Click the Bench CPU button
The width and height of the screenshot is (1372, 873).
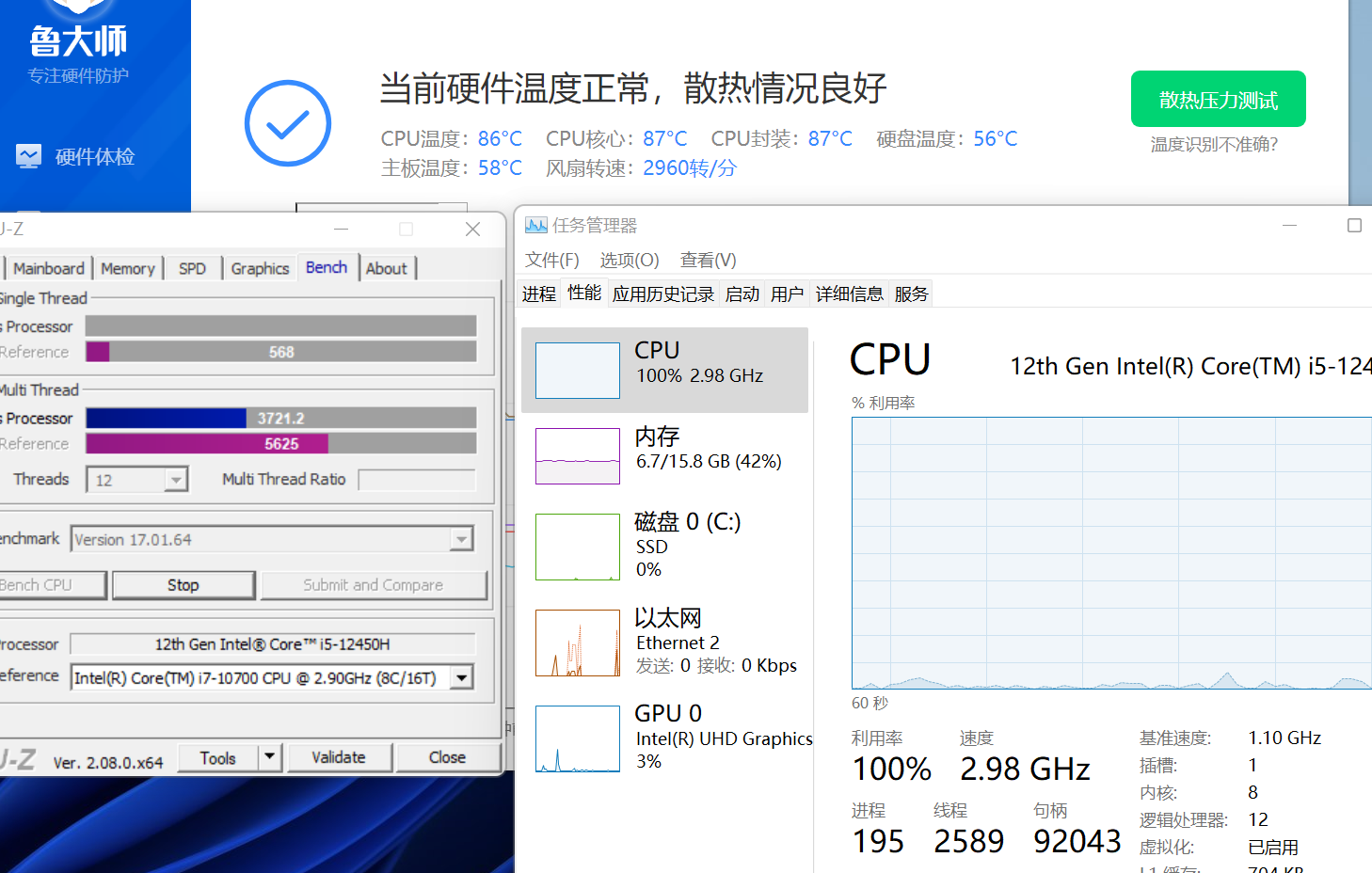[52, 585]
